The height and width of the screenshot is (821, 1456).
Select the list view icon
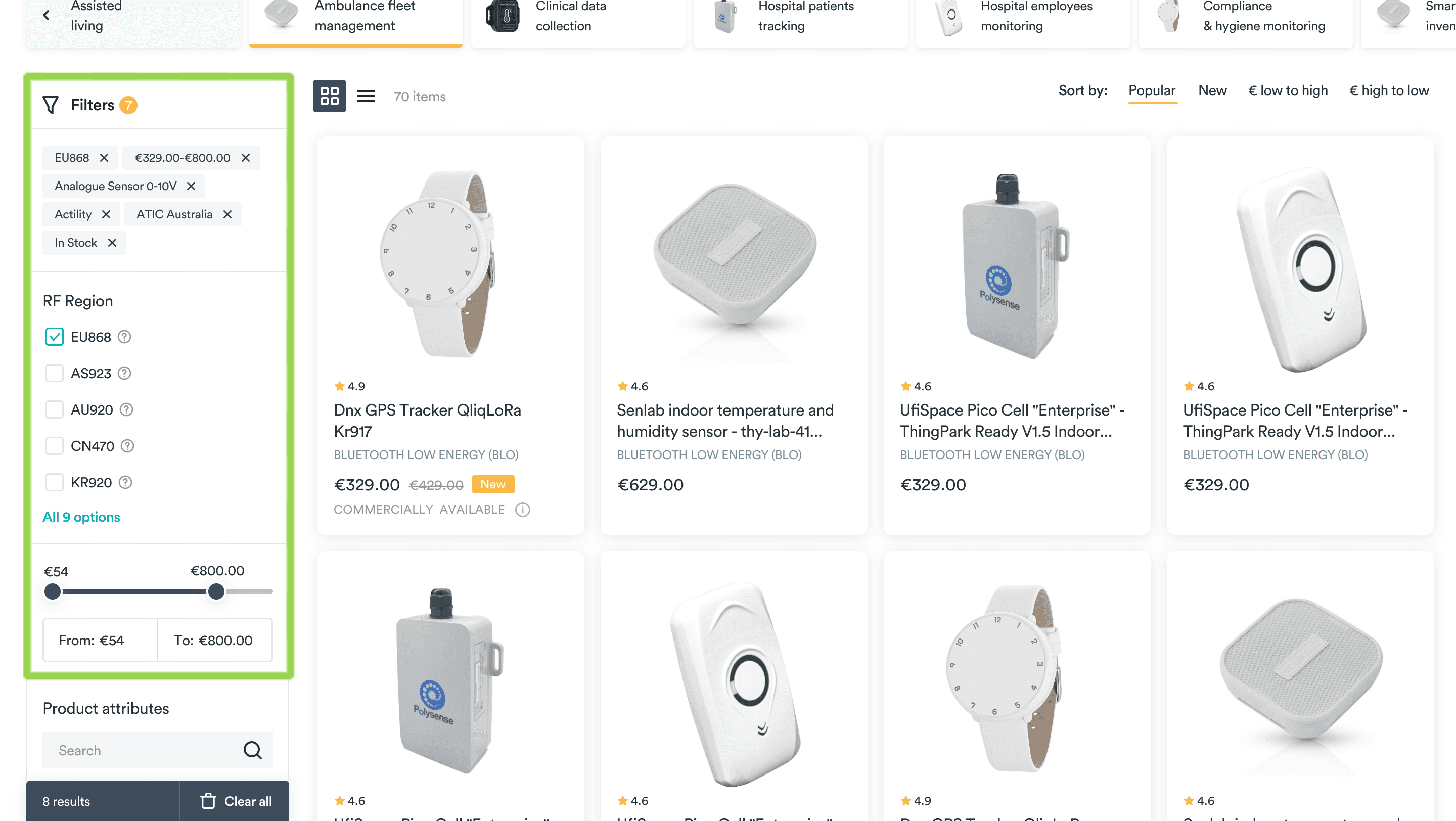pos(366,96)
